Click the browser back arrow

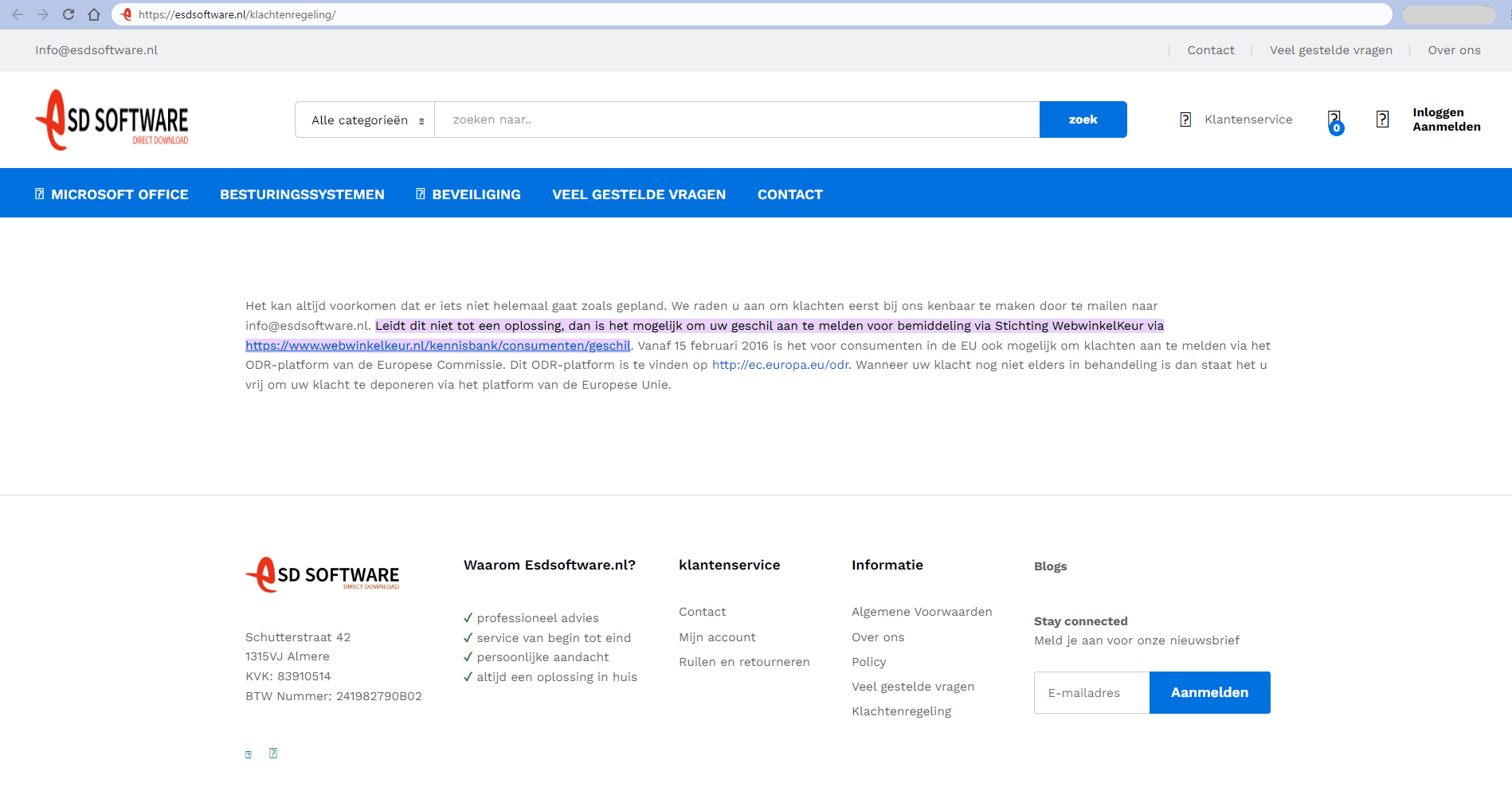pyautogui.click(x=18, y=14)
